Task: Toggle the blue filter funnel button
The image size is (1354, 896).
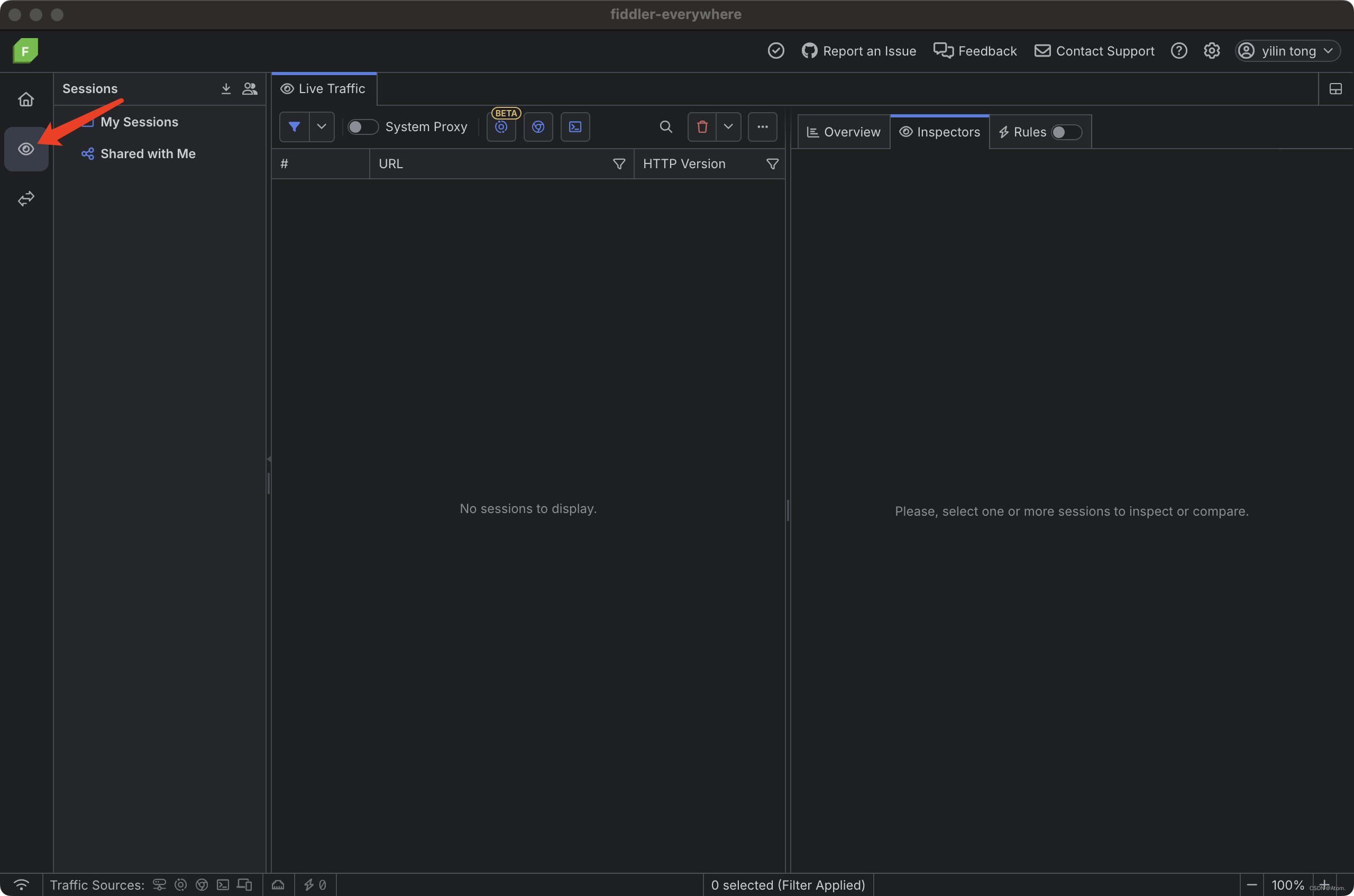Action: 294,127
